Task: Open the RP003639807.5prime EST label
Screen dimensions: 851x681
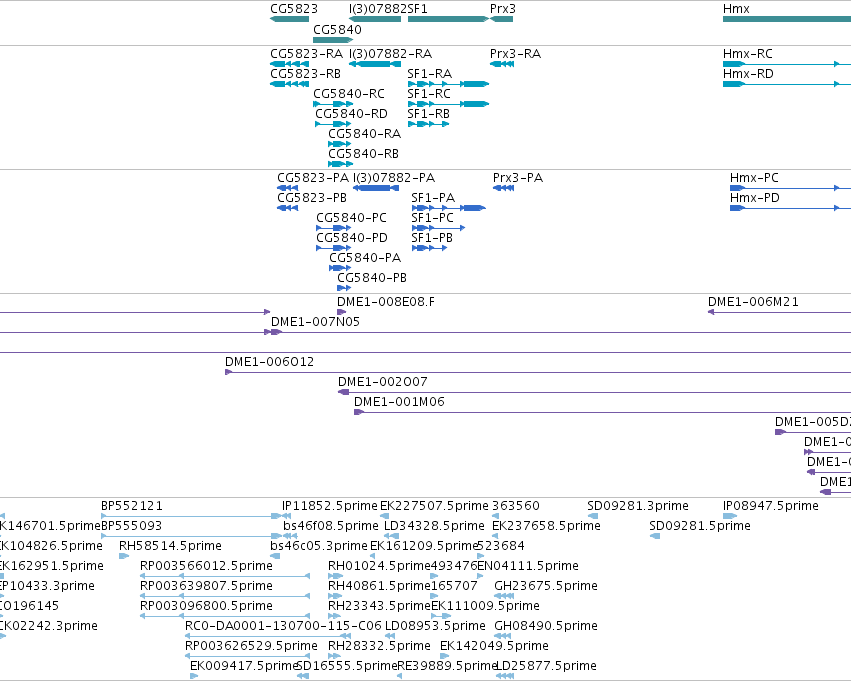Action: click(206, 587)
